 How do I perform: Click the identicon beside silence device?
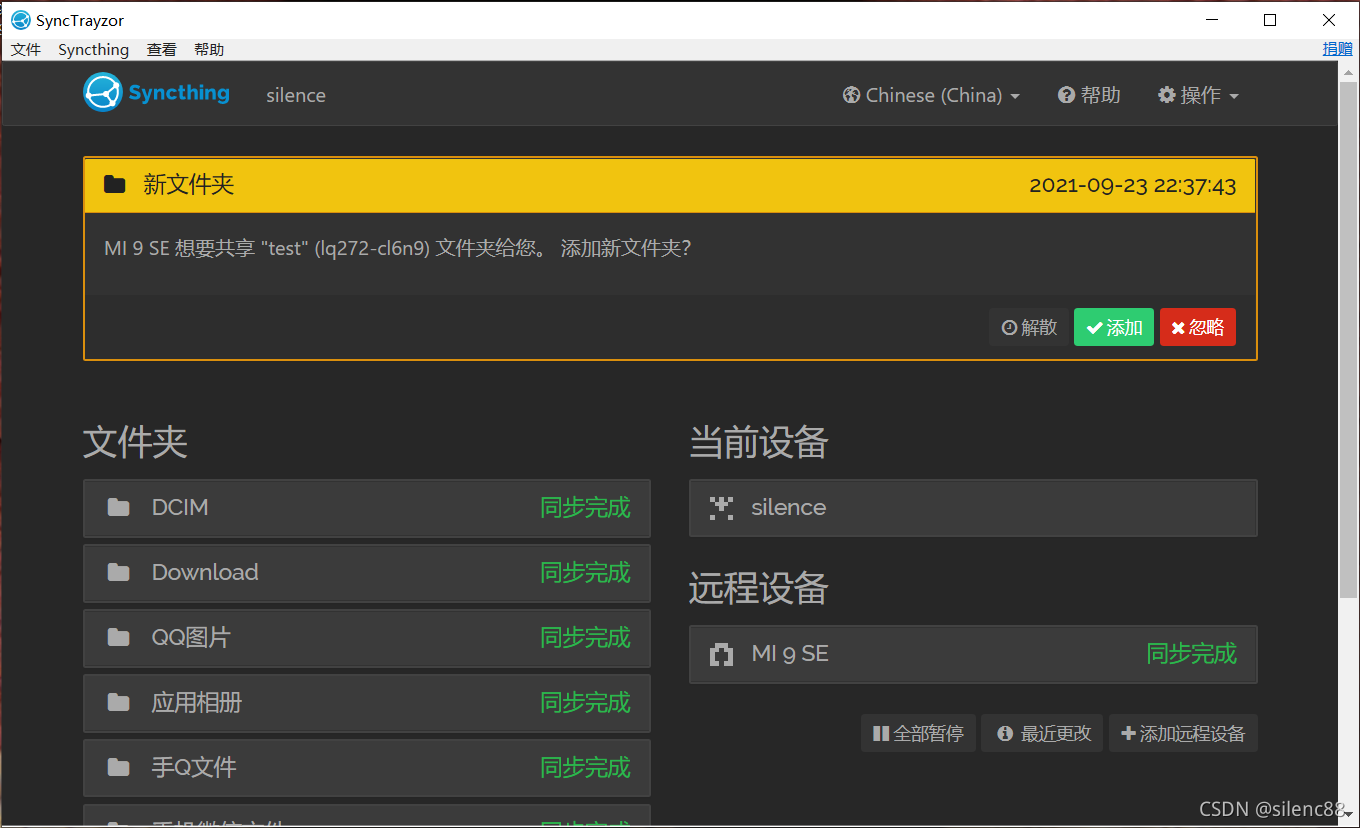(x=721, y=508)
